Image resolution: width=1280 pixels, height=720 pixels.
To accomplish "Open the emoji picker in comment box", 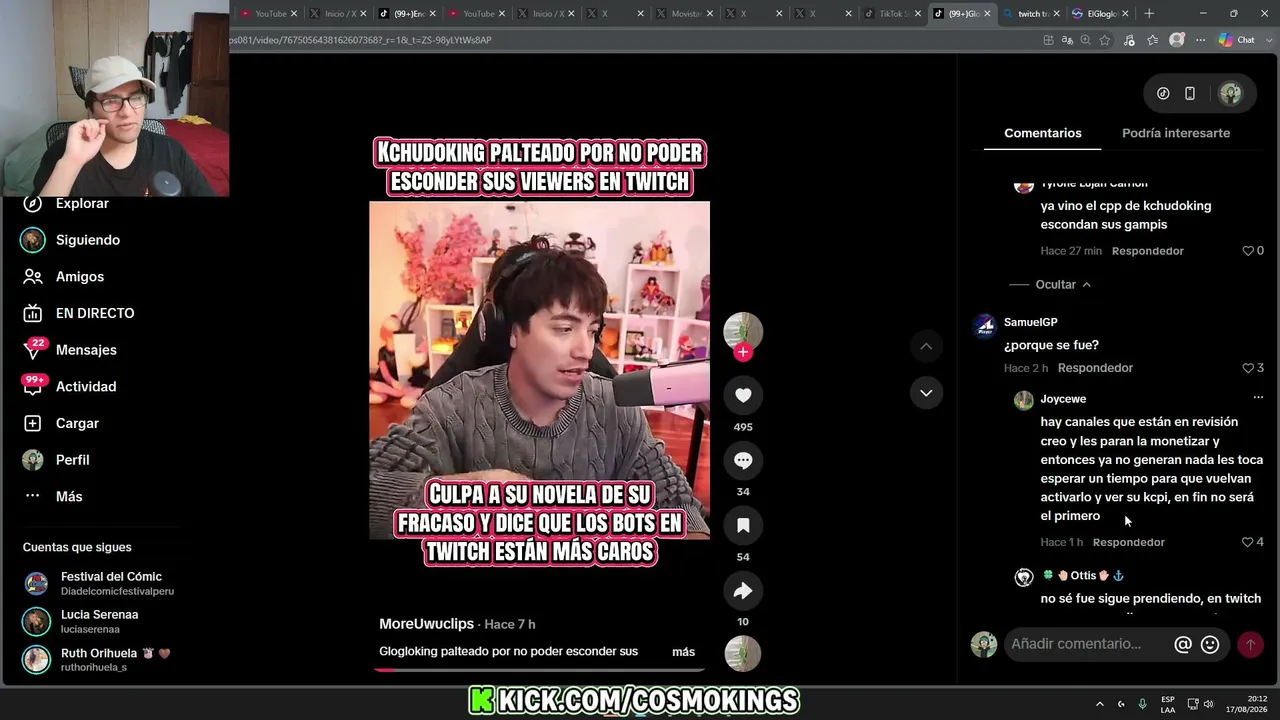I will click(1210, 645).
